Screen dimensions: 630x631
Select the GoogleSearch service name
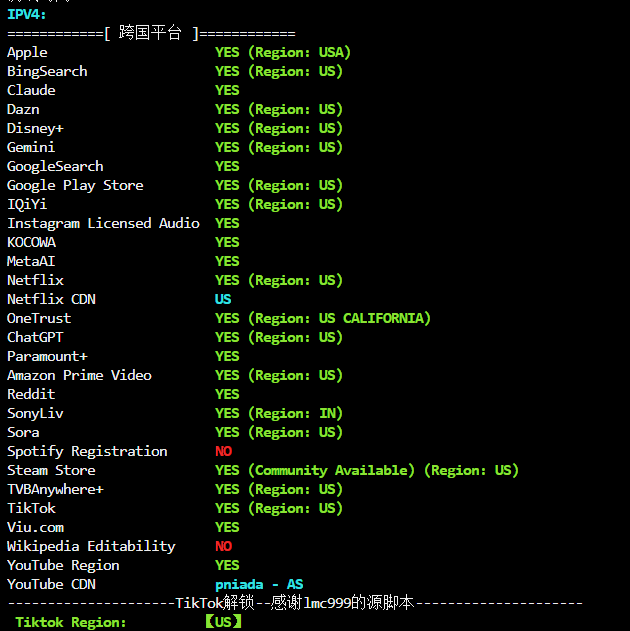click(55, 167)
